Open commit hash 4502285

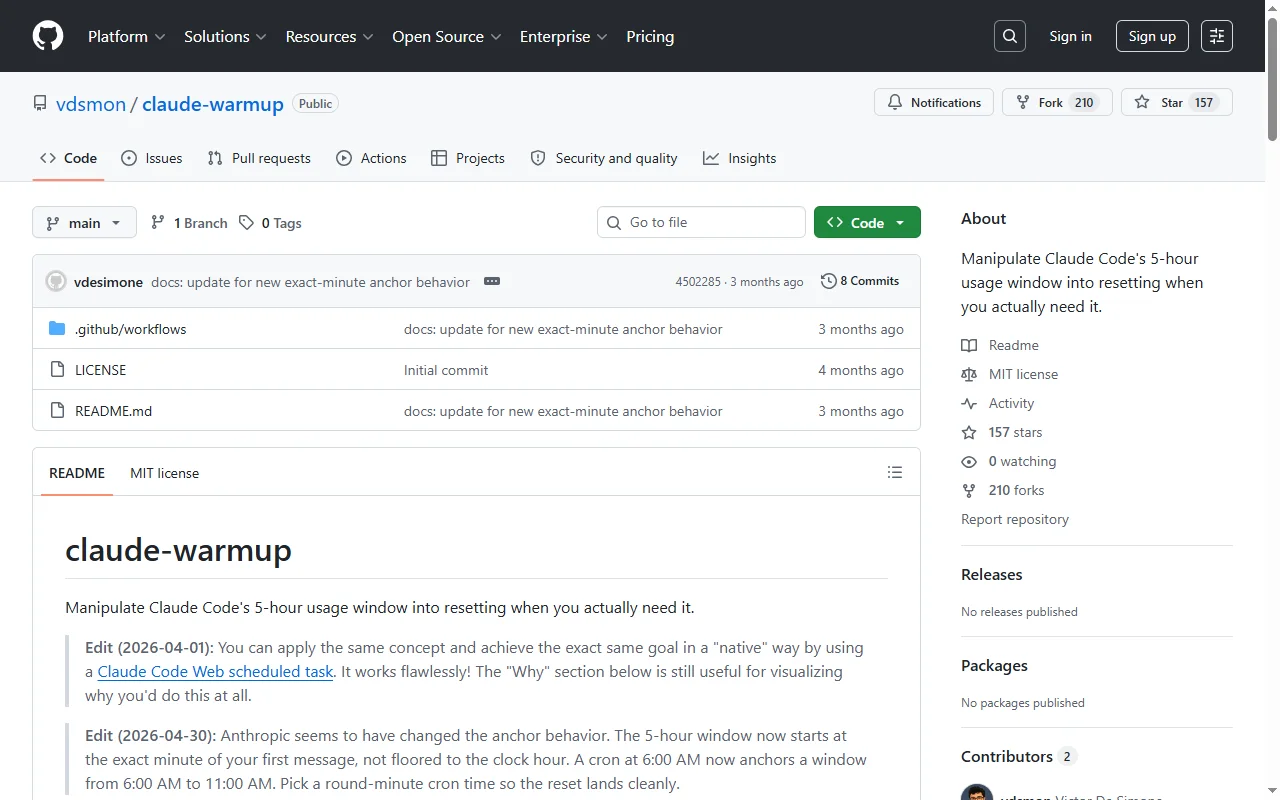pos(698,282)
